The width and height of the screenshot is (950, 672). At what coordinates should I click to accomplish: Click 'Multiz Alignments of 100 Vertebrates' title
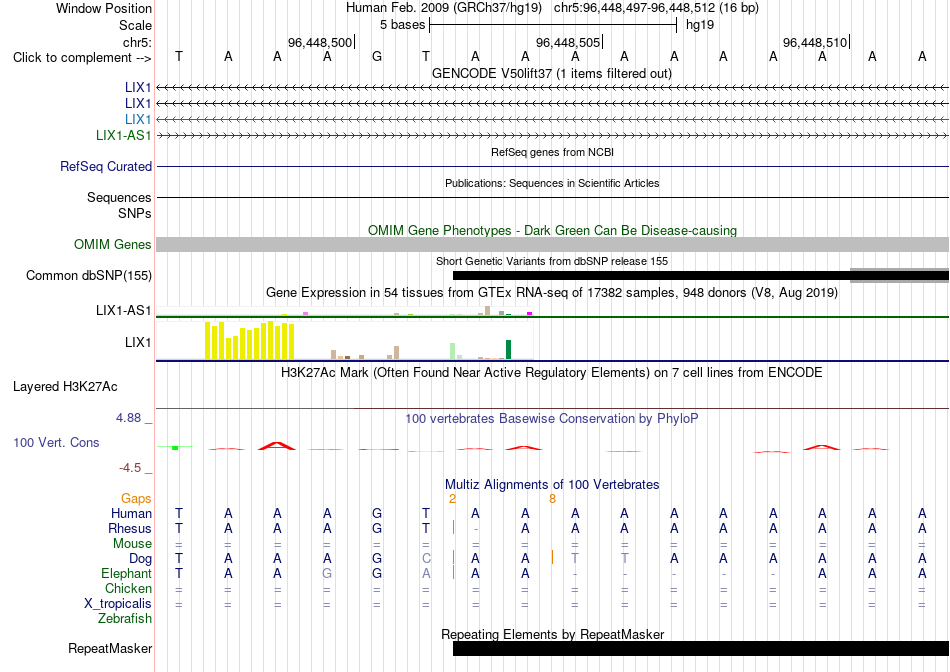click(x=552, y=484)
